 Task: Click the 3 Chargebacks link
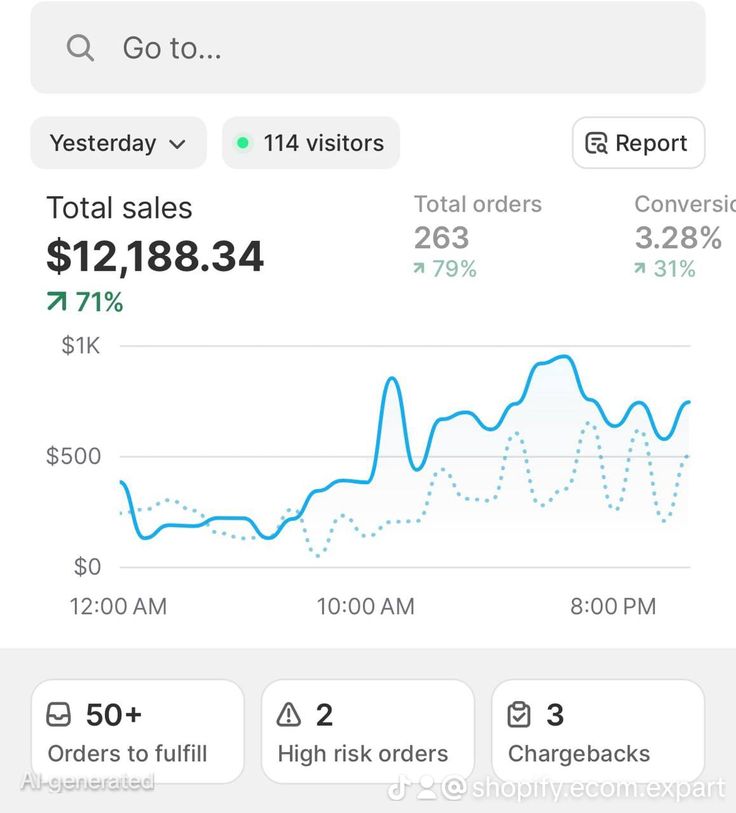point(597,731)
